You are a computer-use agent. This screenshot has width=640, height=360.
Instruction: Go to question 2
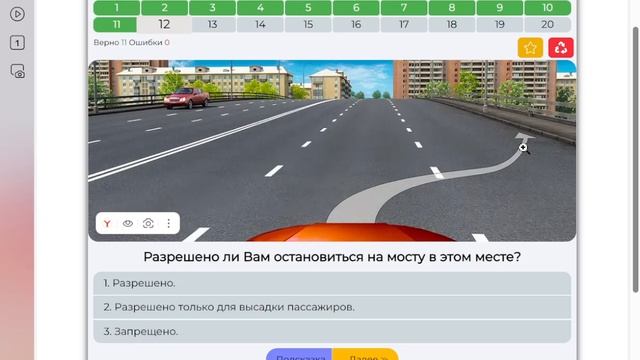click(164, 8)
